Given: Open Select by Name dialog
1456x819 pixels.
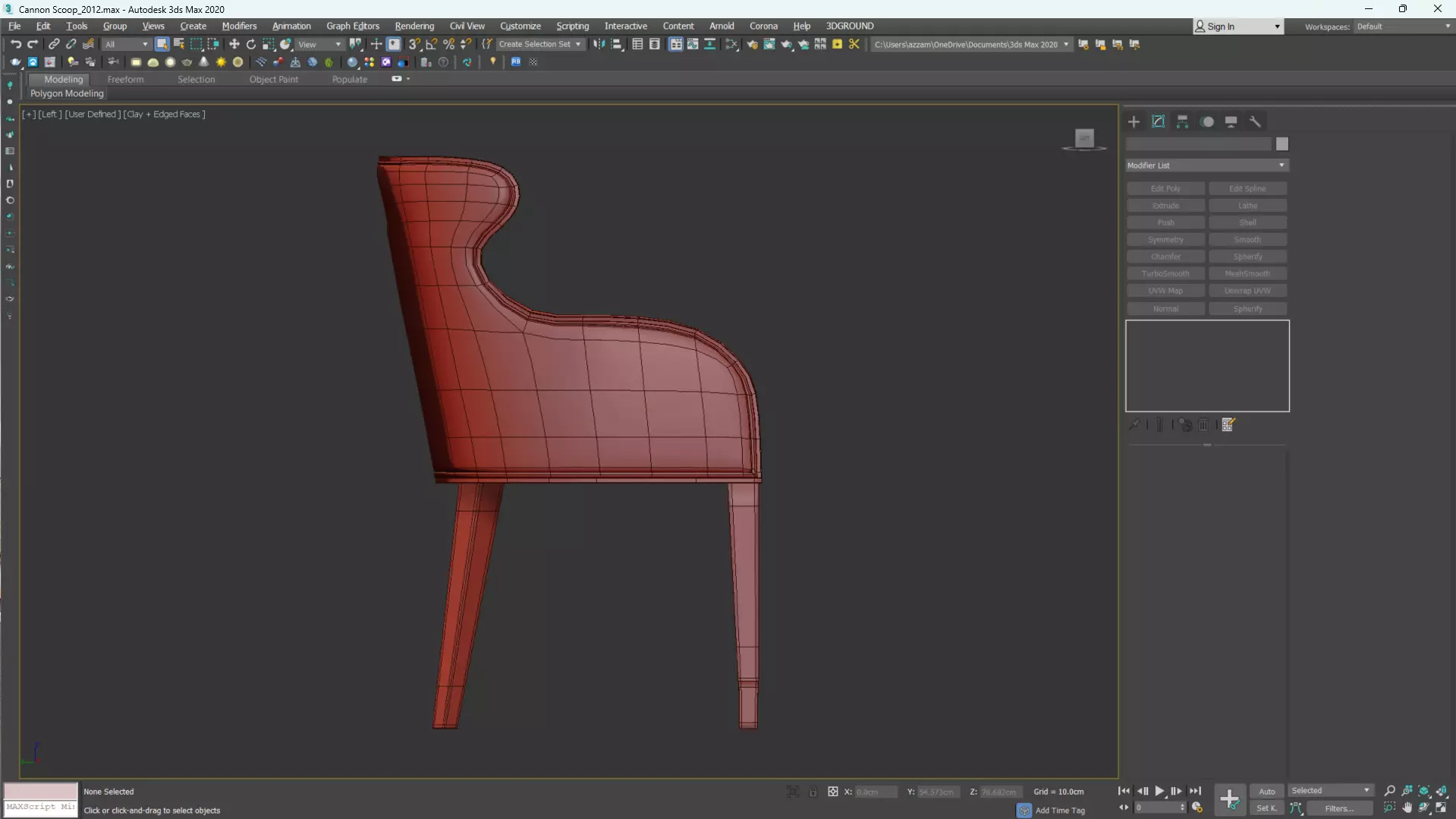Looking at the screenshot, I should click(x=179, y=44).
